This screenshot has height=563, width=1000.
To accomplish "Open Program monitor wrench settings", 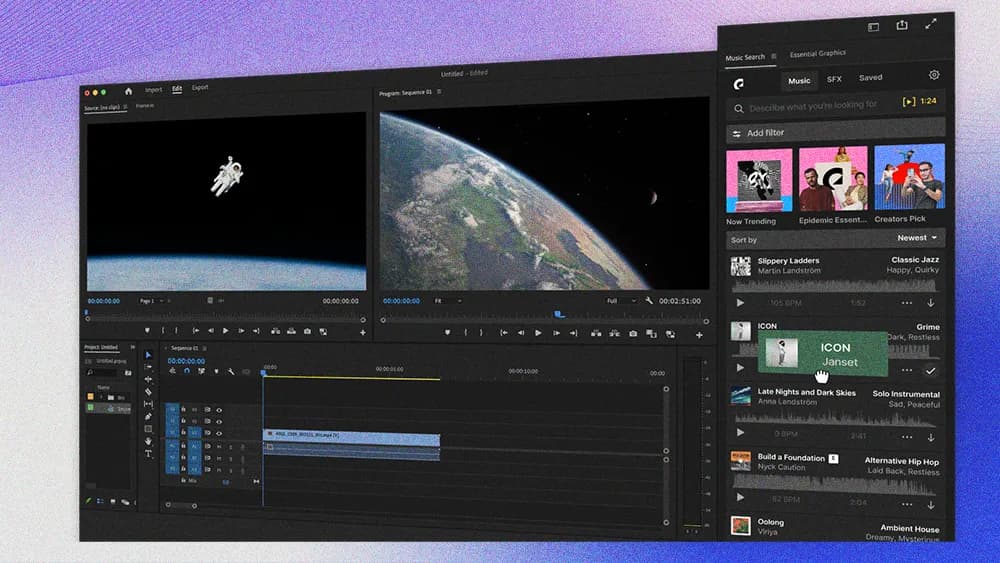I will [649, 301].
